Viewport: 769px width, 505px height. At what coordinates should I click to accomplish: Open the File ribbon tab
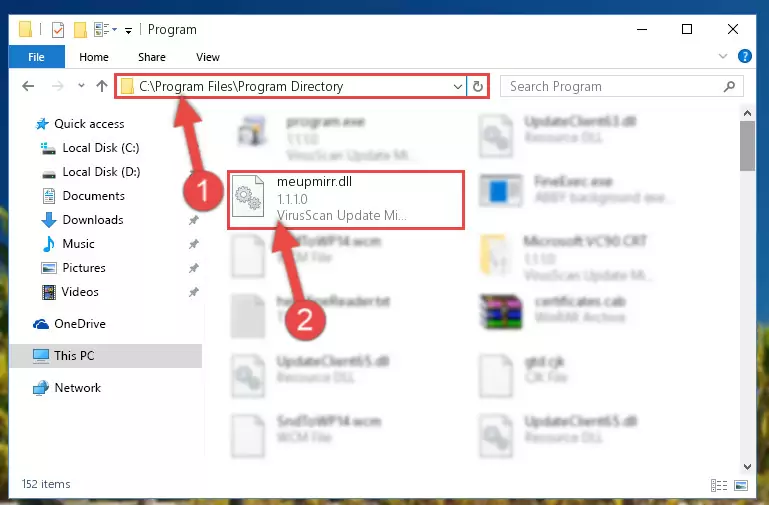coord(36,57)
